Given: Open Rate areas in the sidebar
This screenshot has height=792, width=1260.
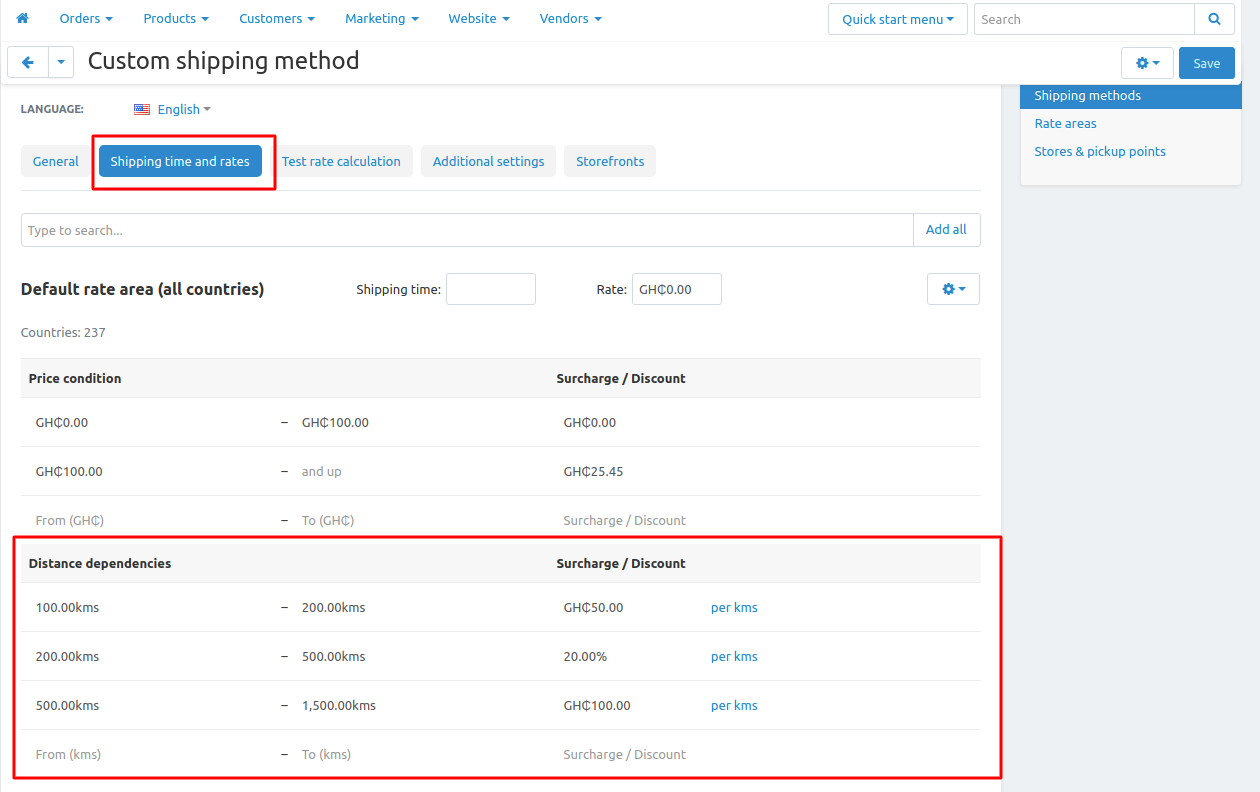Looking at the screenshot, I should tap(1065, 124).
